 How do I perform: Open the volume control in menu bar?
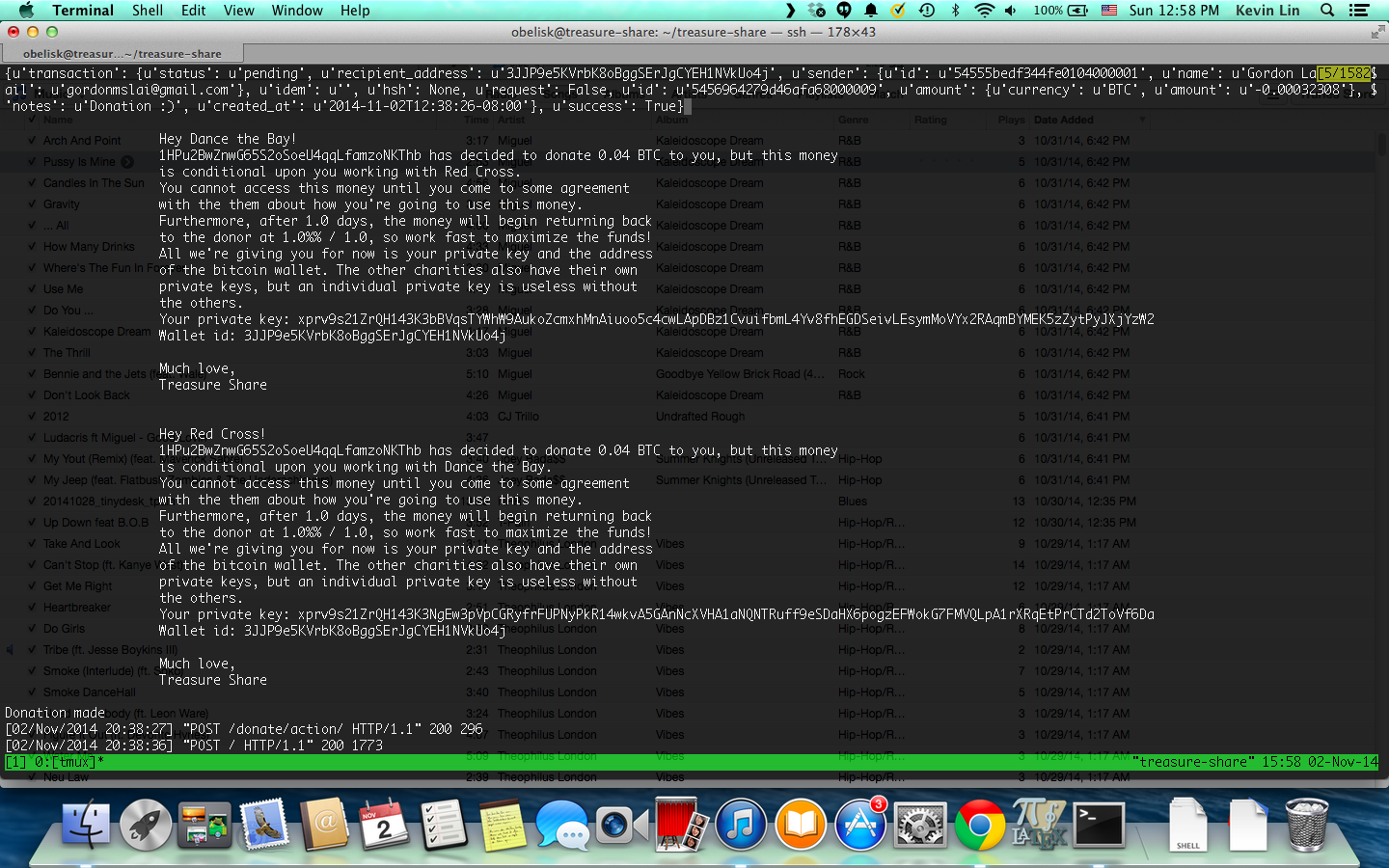coord(1011,11)
